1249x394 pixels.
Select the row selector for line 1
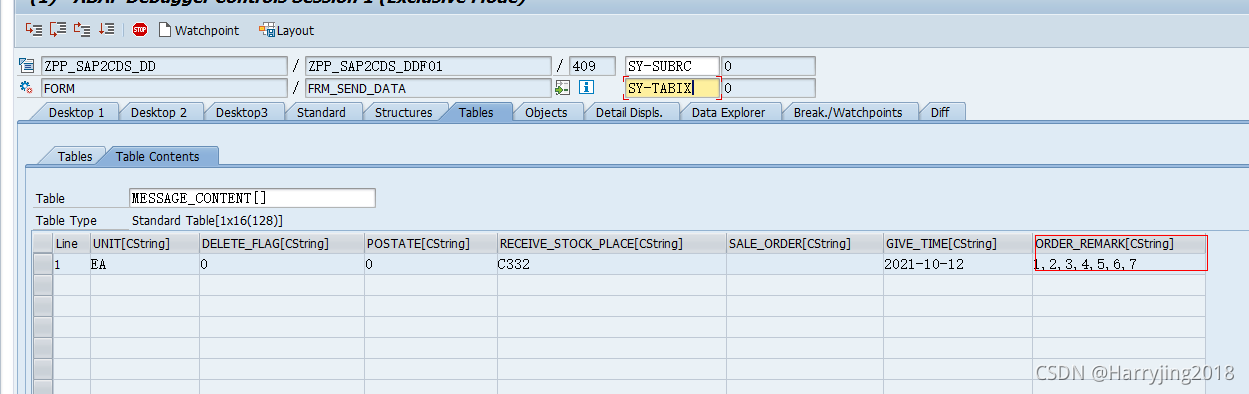[x=42, y=264]
